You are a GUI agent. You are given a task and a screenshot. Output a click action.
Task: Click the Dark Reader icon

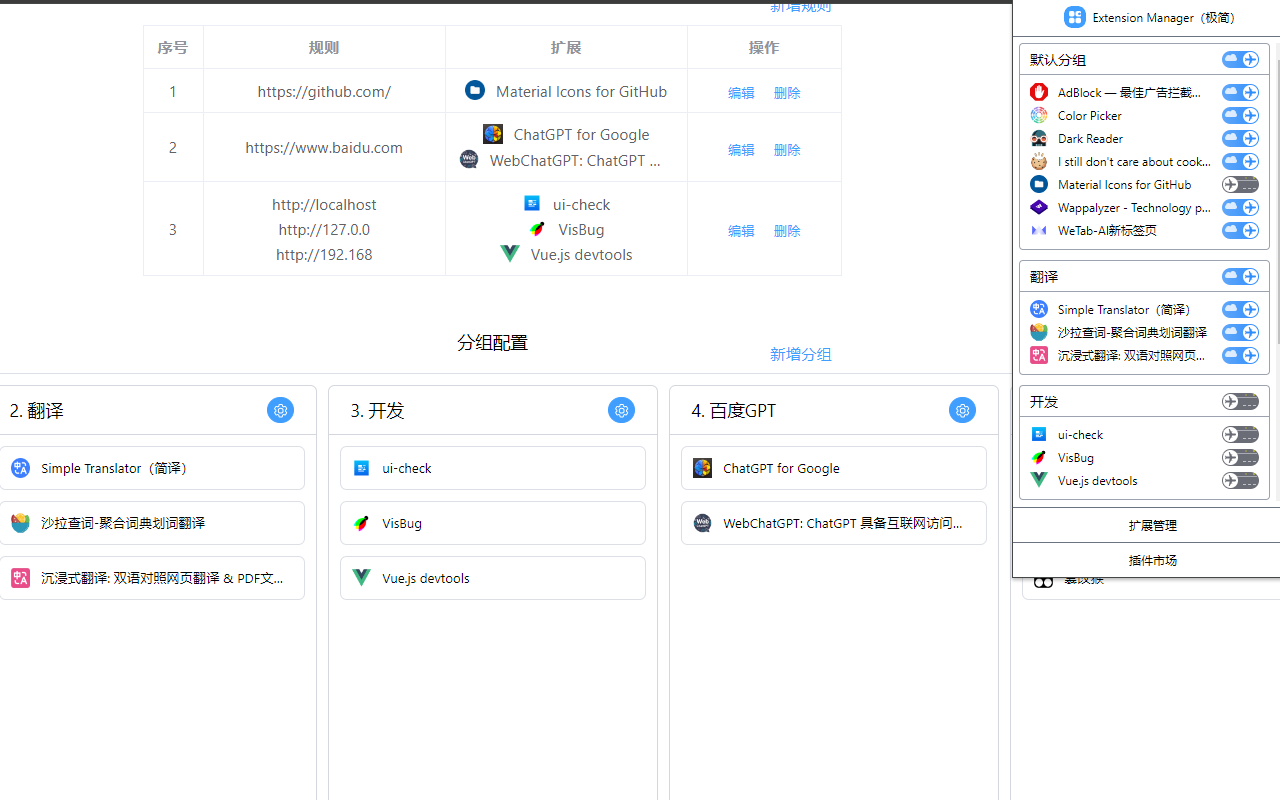point(1039,138)
